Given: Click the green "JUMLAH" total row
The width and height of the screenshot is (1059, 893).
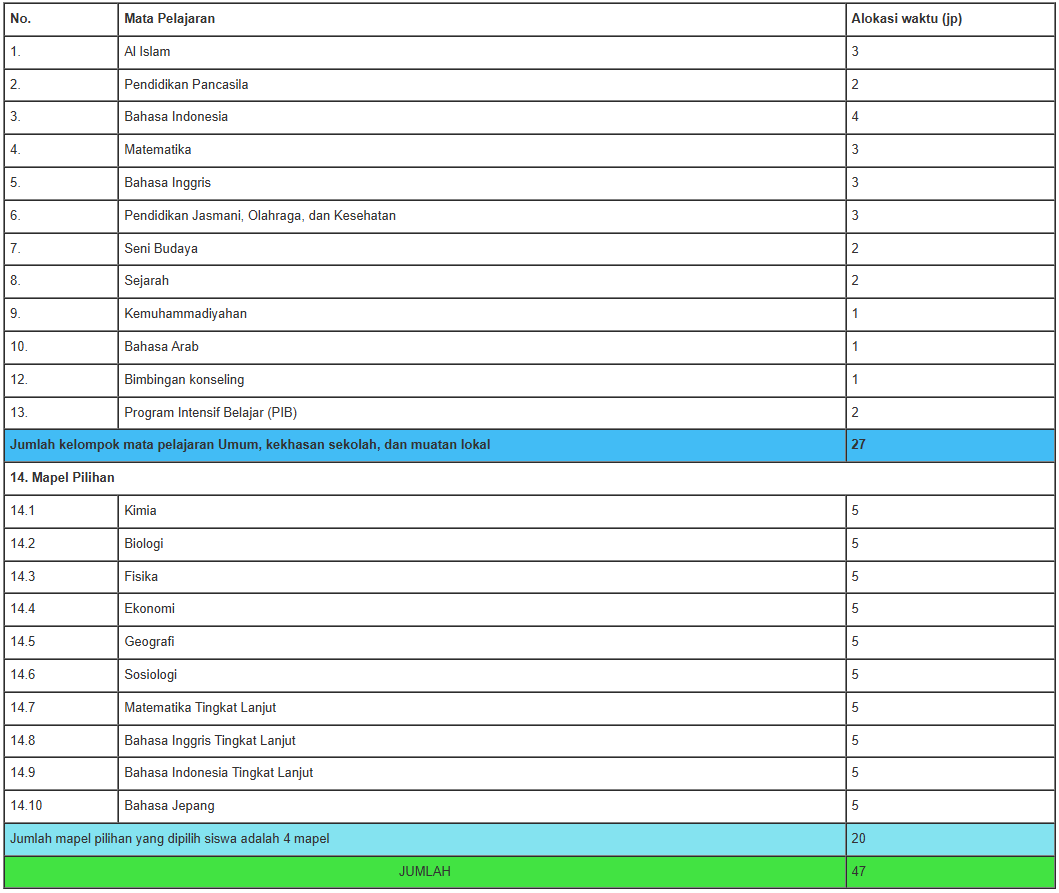Looking at the screenshot, I should (x=424, y=872).
